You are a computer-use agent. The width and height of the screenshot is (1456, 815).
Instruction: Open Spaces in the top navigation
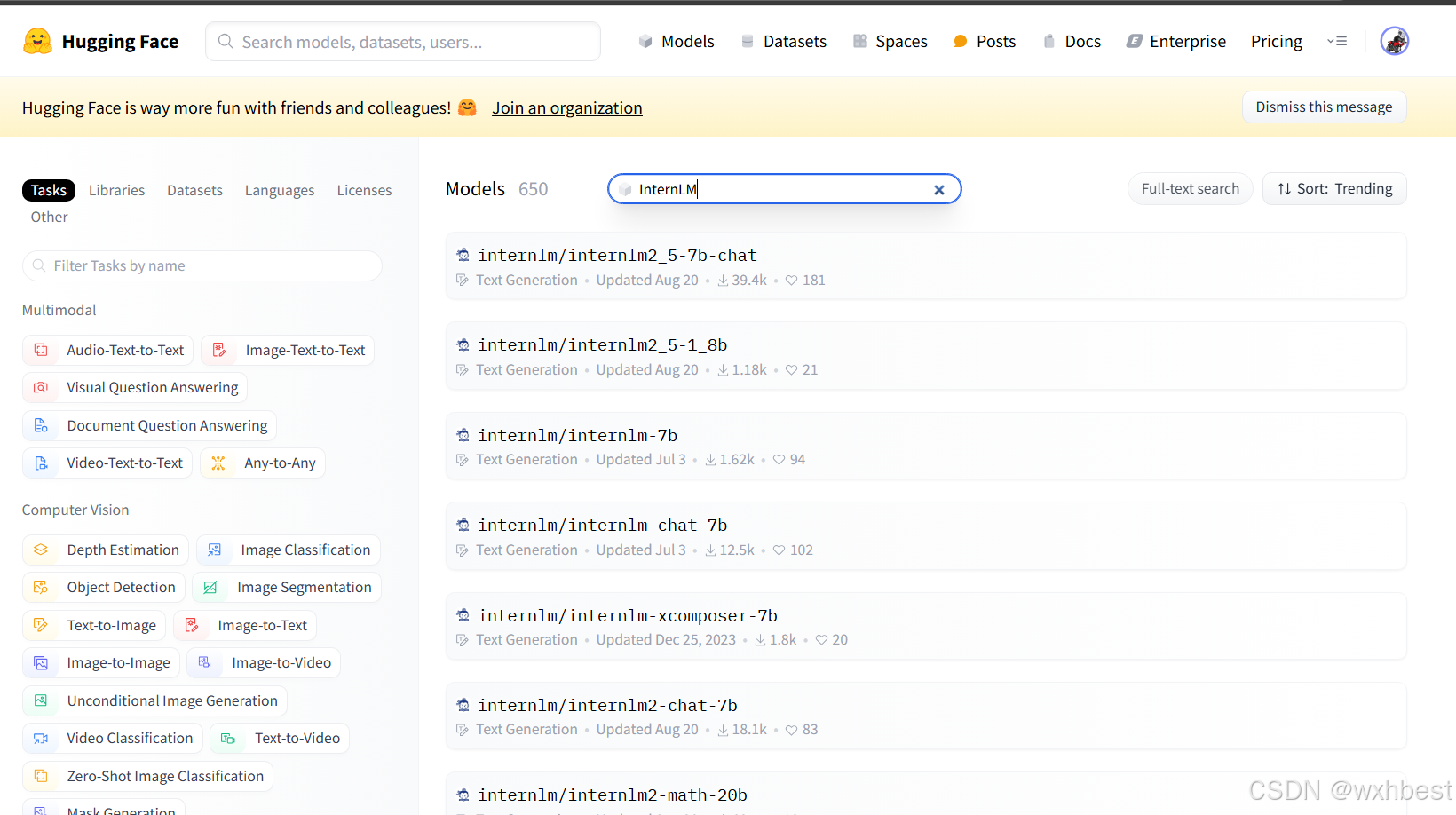890,41
